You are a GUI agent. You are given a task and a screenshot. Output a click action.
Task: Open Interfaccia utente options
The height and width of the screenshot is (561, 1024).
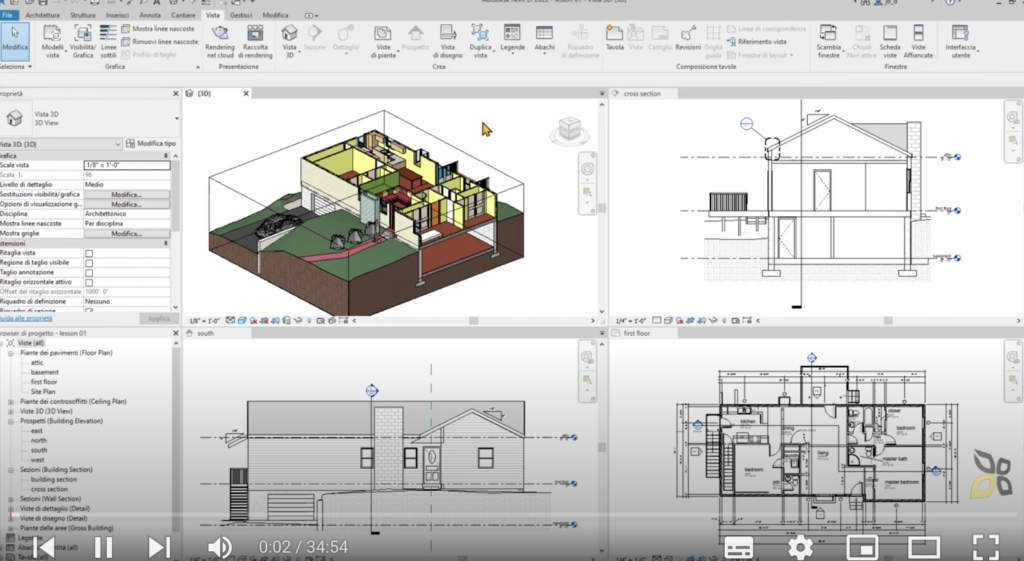(x=960, y=42)
